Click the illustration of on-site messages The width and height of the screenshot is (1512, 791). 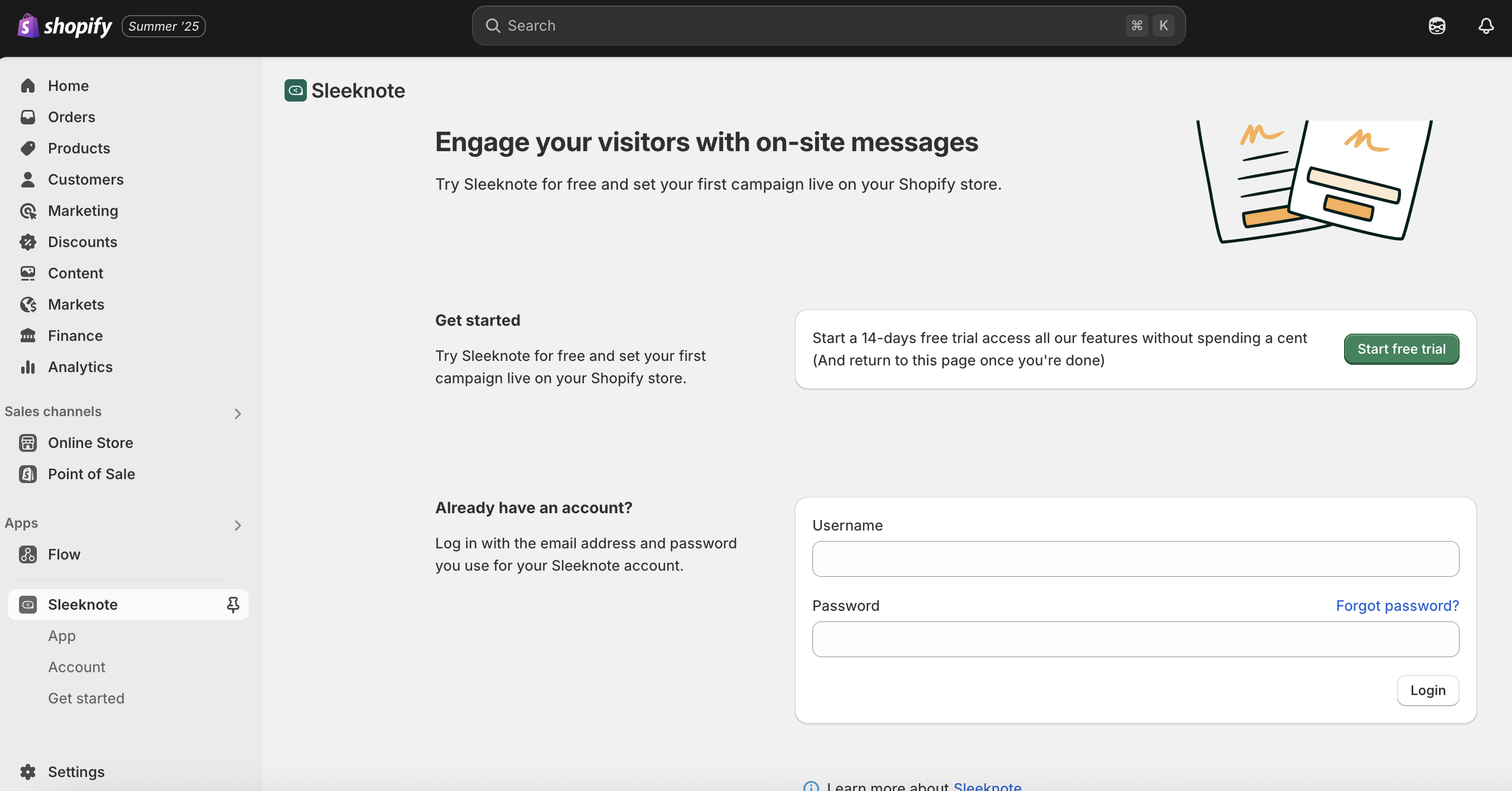click(1314, 181)
